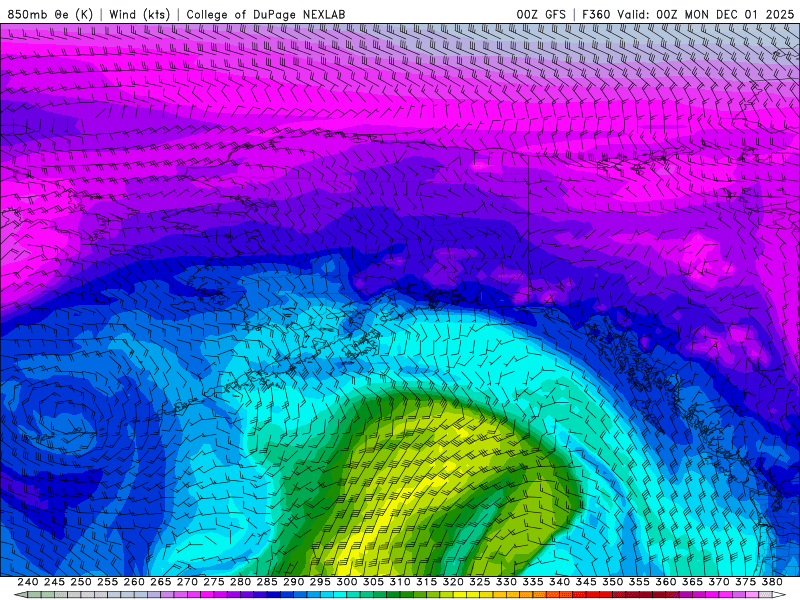Click the 240 value on the color scale
This screenshot has height=600, width=800.
tap(28, 582)
